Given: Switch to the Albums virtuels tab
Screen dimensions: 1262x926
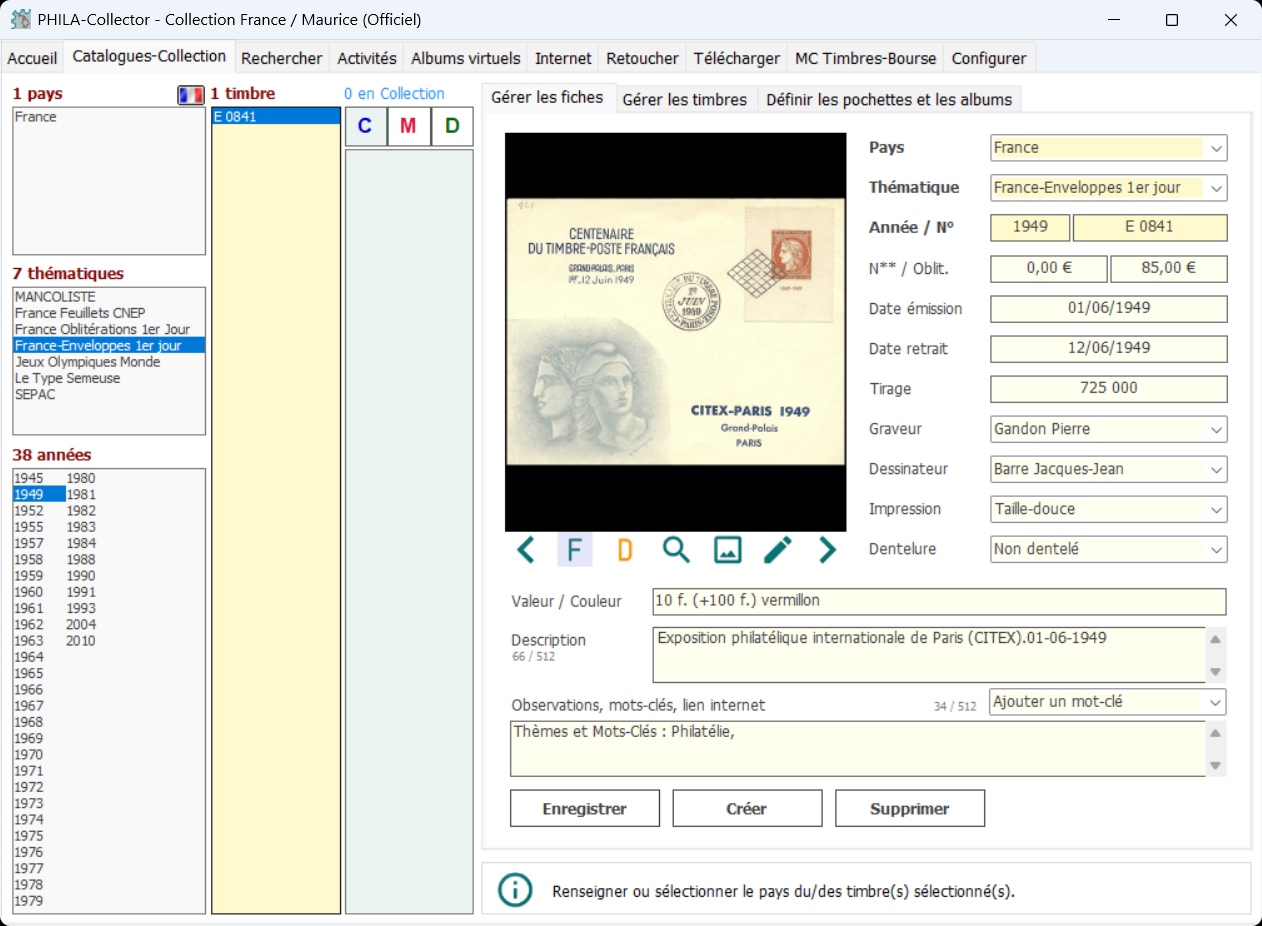Looking at the screenshot, I should 465,58.
